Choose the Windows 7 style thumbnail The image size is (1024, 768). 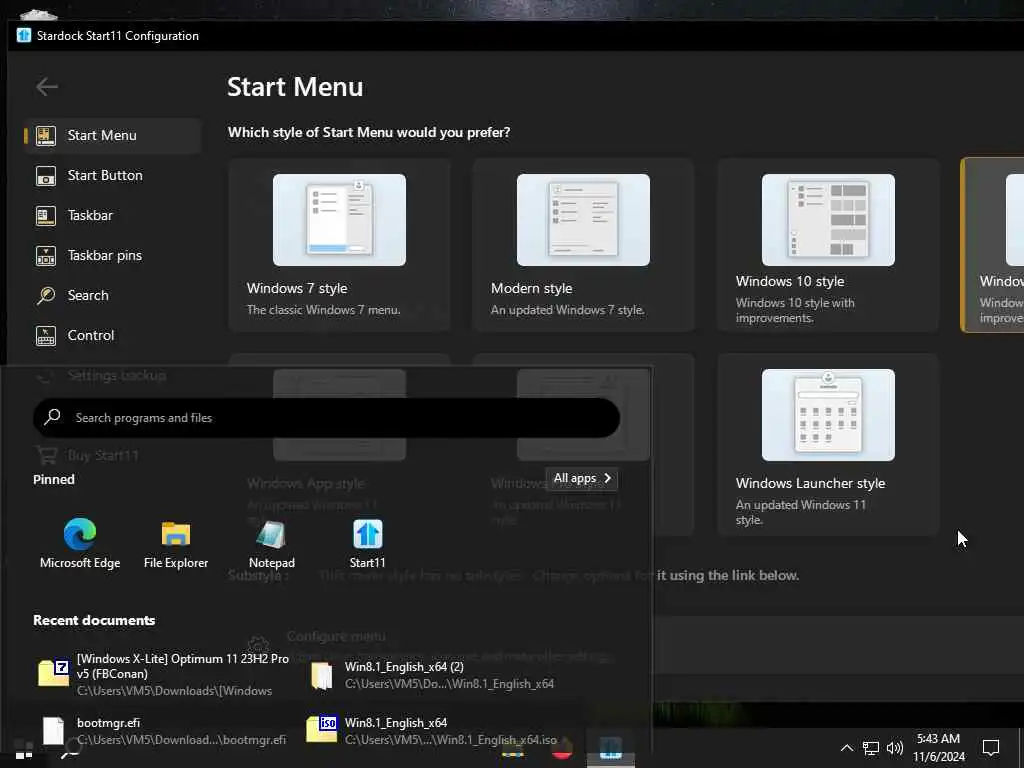coord(339,219)
